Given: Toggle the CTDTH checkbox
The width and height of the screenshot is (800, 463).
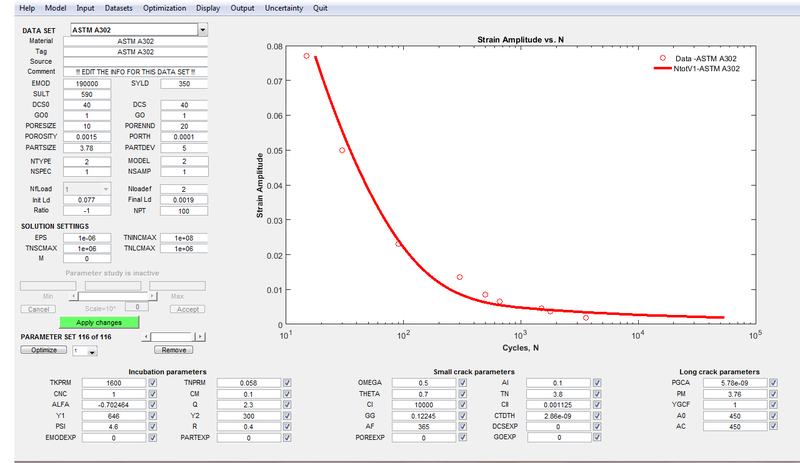Looking at the screenshot, I should (597, 416).
